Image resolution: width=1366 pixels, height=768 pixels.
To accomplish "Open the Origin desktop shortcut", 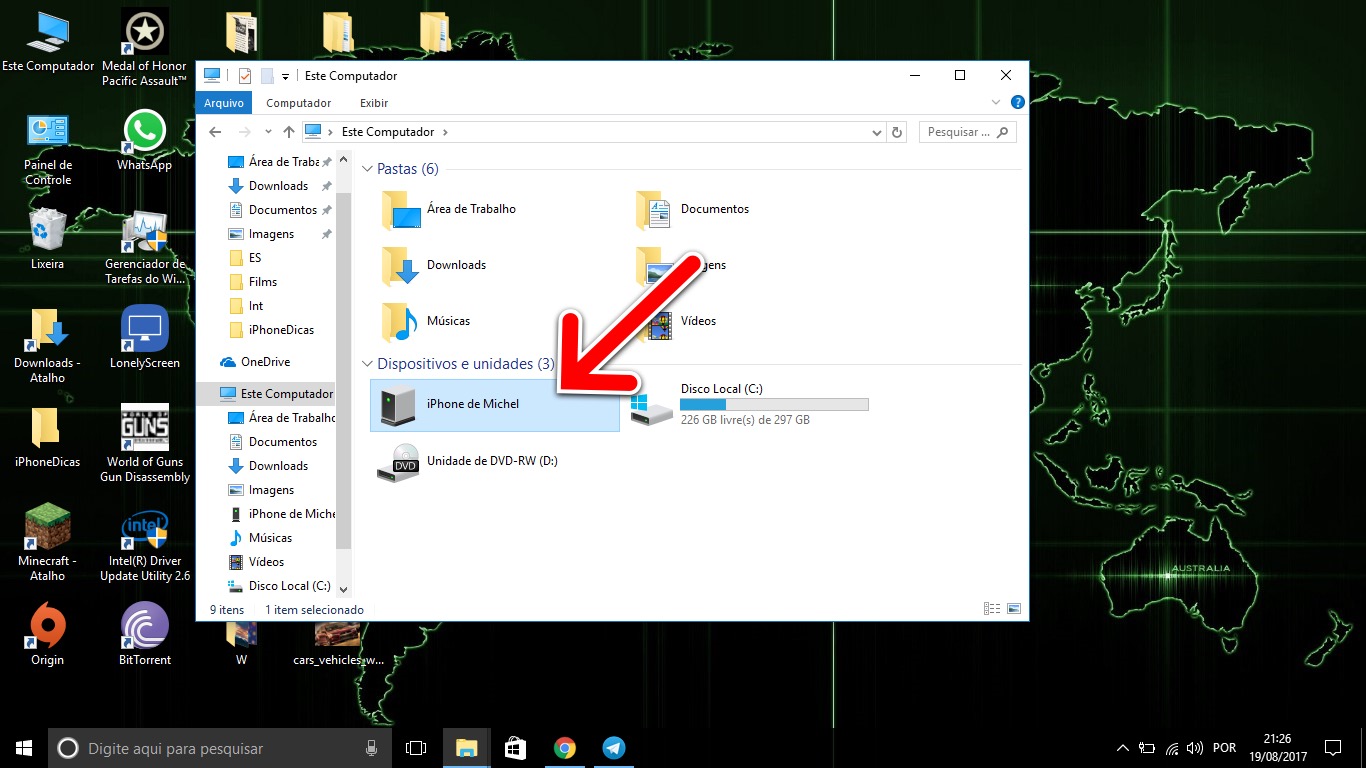I will (47, 634).
